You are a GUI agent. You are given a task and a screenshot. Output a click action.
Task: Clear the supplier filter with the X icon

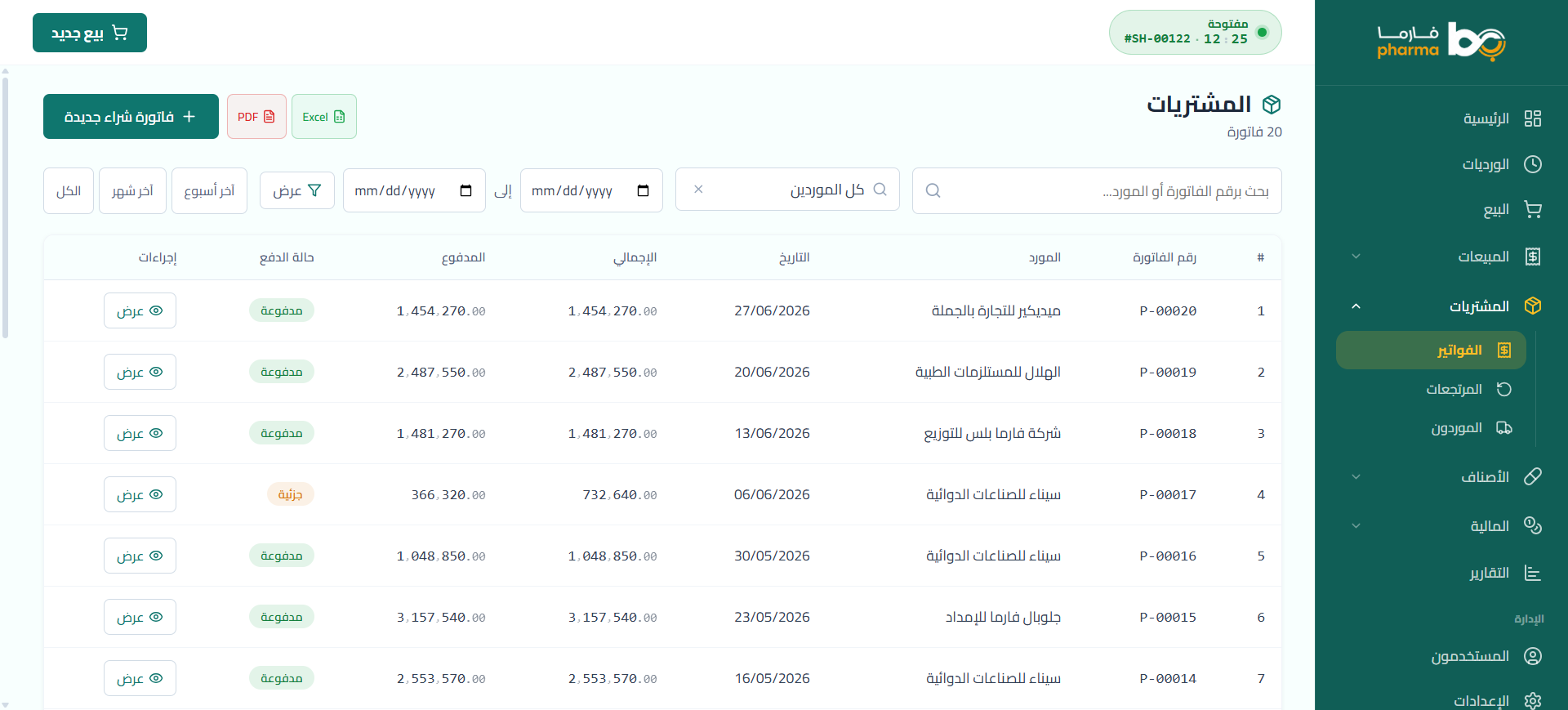pyautogui.click(x=698, y=189)
